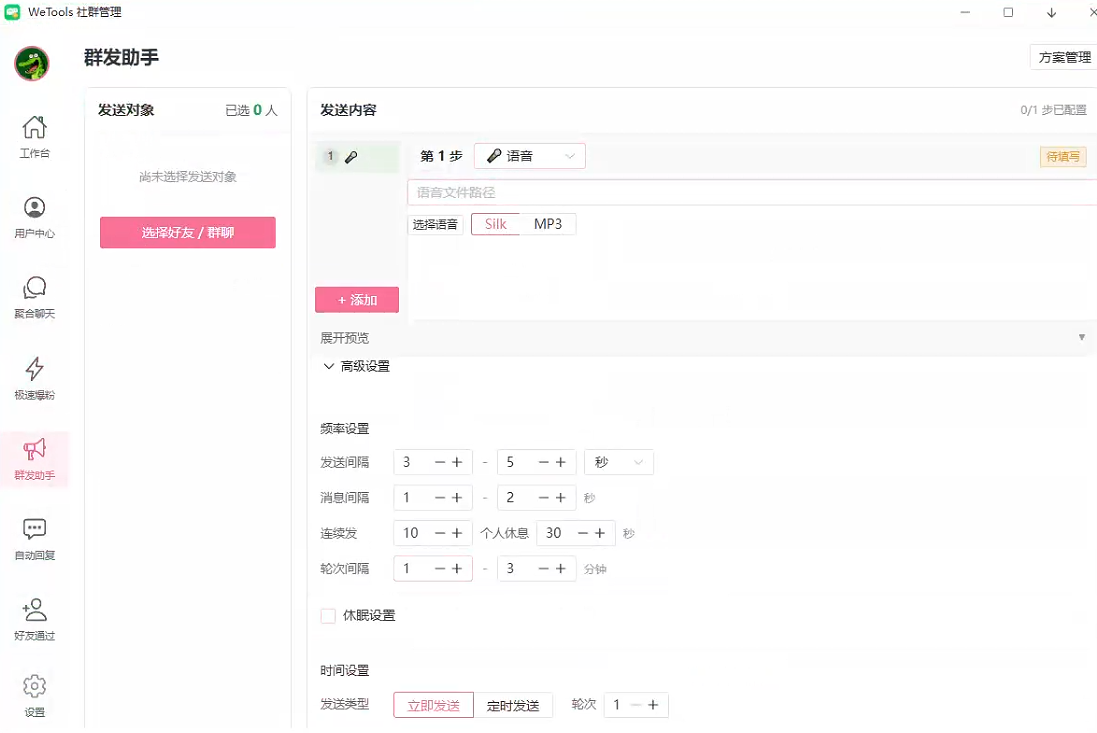
Task: Open the 秒 time unit dropdown
Action: click(619, 462)
